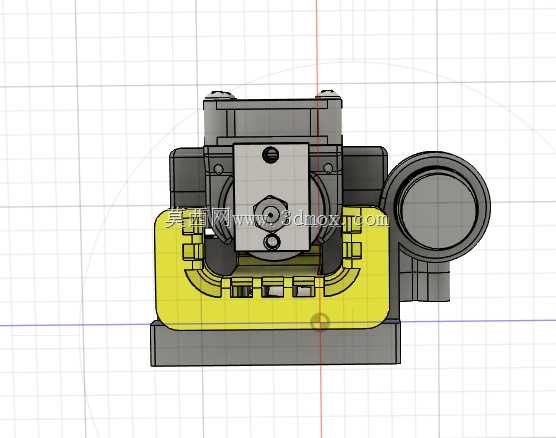Select the hexagonal nozzle on the plate
The width and height of the screenshot is (556, 438).
tap(271, 214)
